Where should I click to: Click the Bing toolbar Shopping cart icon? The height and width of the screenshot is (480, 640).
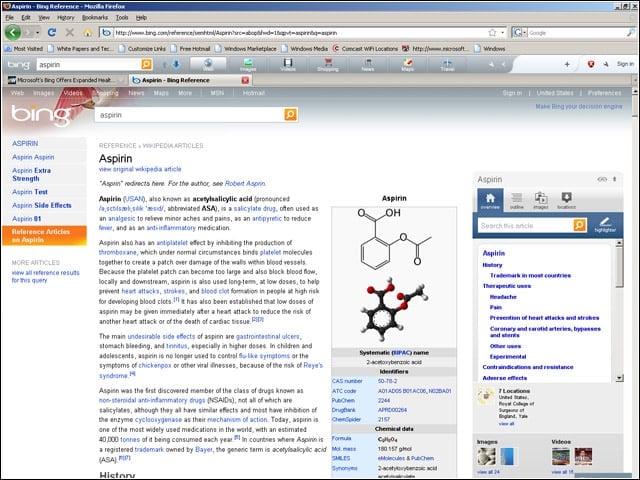pyautogui.click(x=328, y=64)
